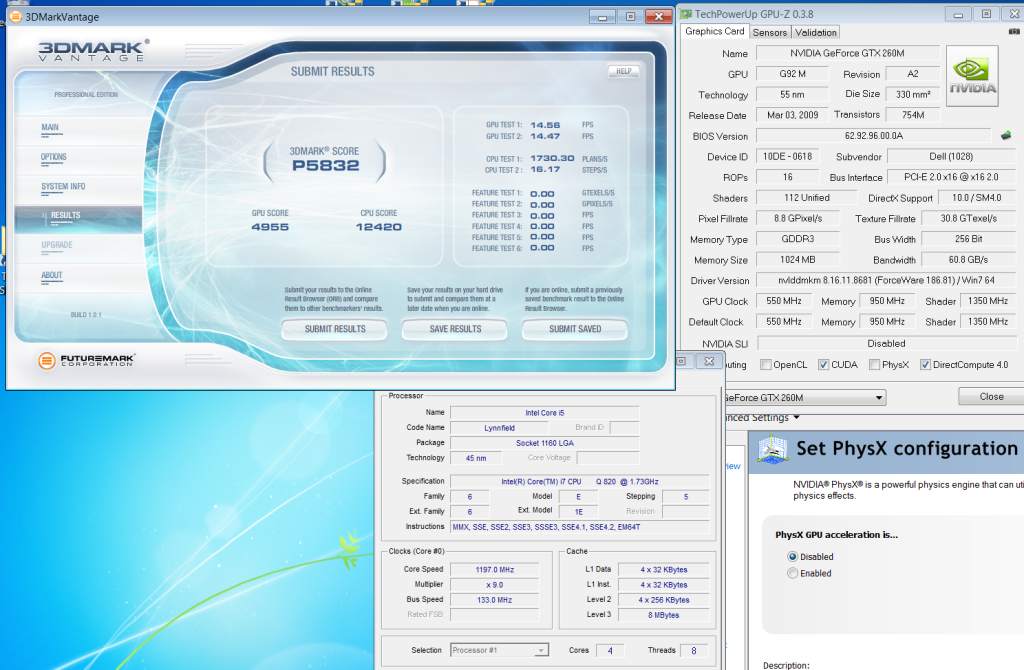Viewport: 1024px width, 670px height.
Task: Click the SAVE RESULTS button
Action: coord(455,329)
